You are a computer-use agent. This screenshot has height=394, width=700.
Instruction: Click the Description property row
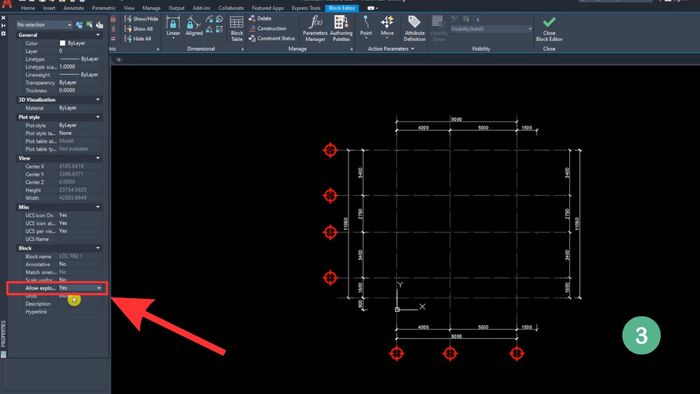59,304
